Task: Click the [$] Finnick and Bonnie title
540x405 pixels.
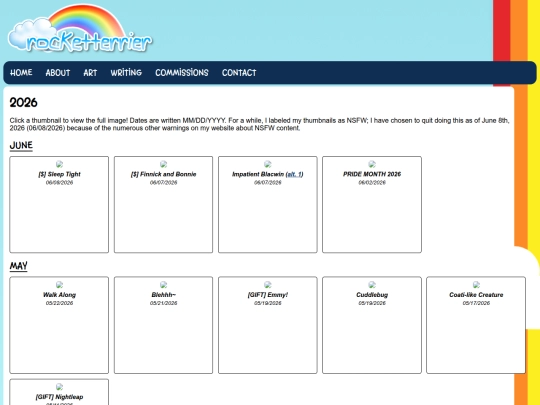Action: pyautogui.click(x=164, y=174)
